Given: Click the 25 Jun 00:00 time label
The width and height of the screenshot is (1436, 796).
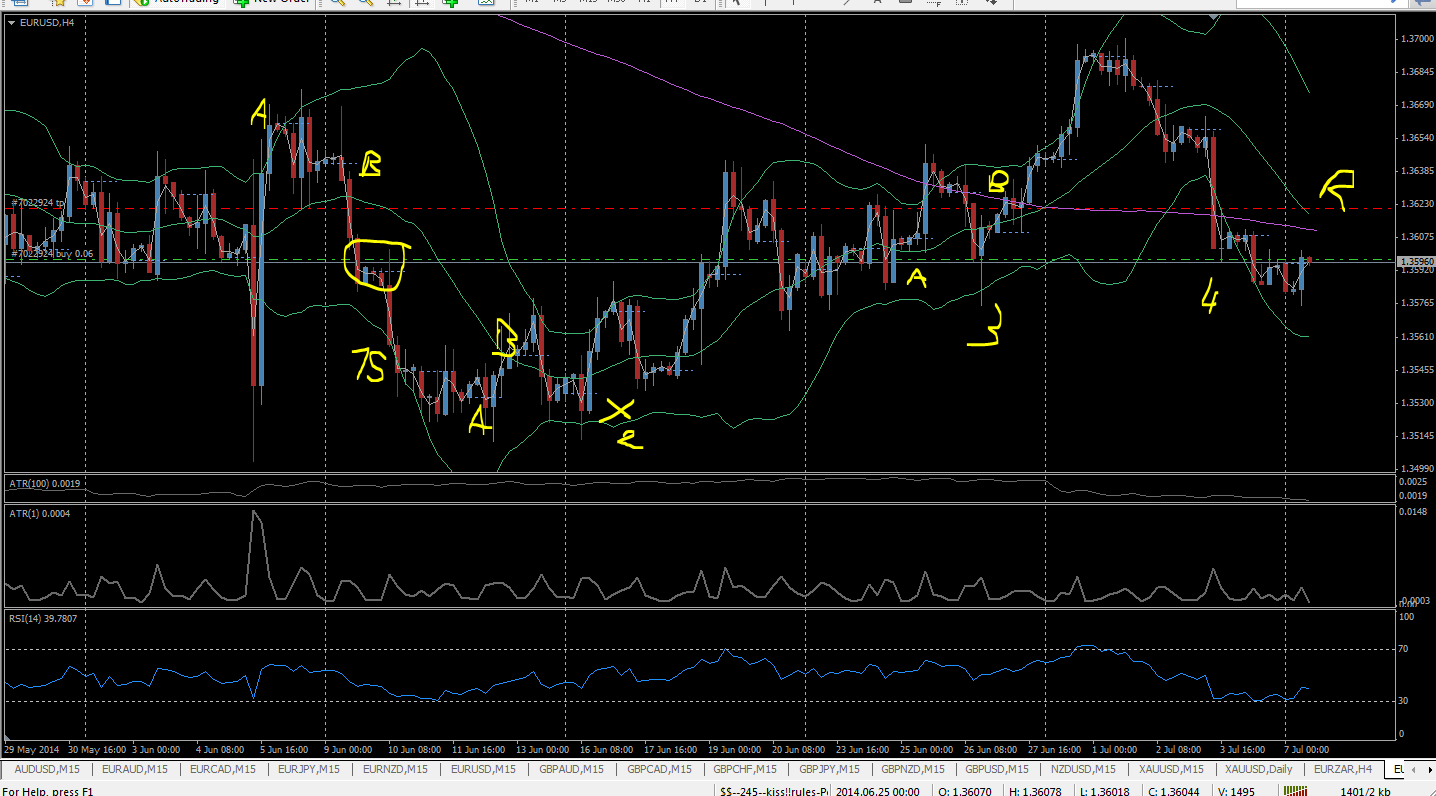Looking at the screenshot, I should point(925,749).
